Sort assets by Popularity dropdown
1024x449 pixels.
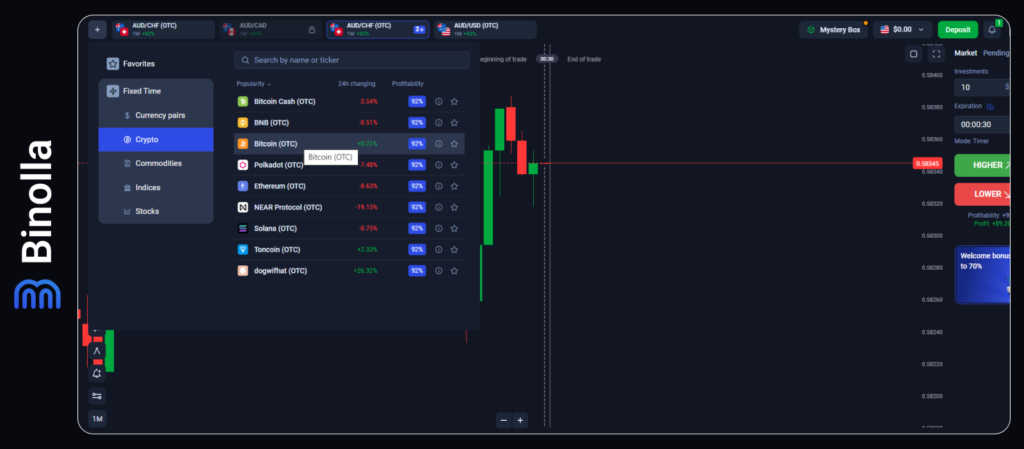(253, 84)
